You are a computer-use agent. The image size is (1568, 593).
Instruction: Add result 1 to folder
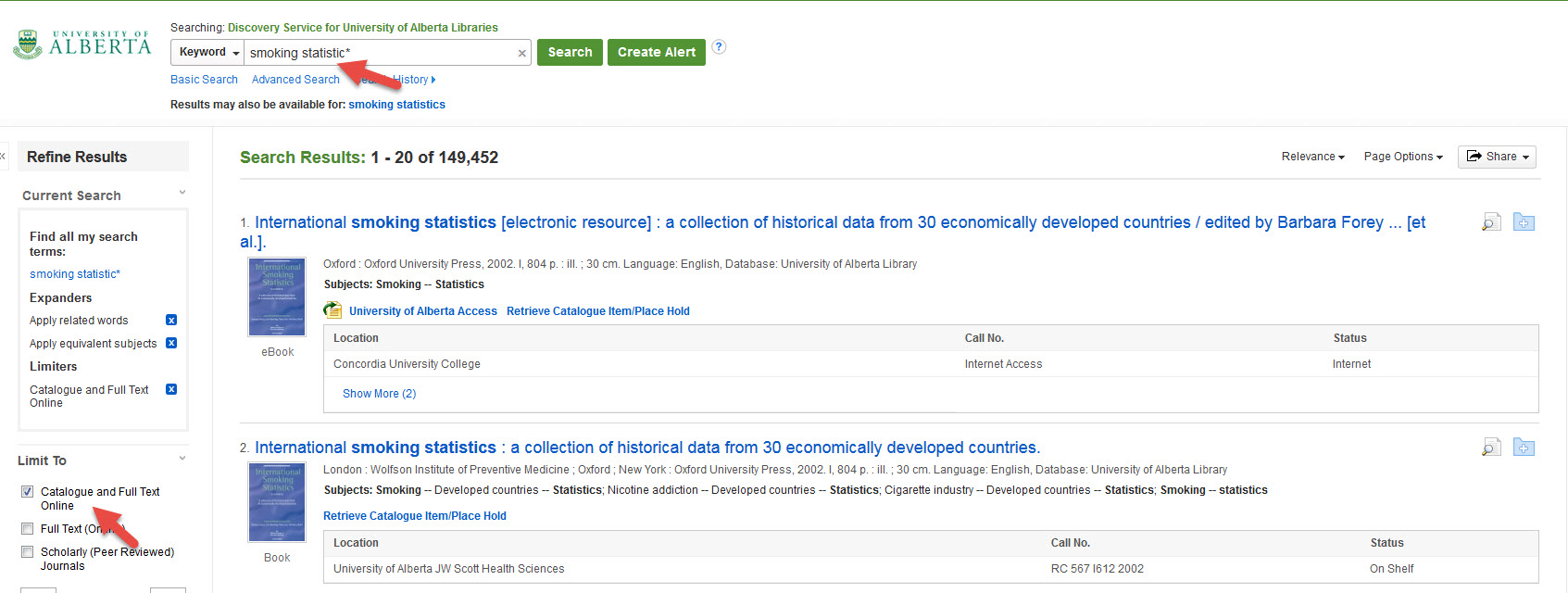click(x=1524, y=222)
